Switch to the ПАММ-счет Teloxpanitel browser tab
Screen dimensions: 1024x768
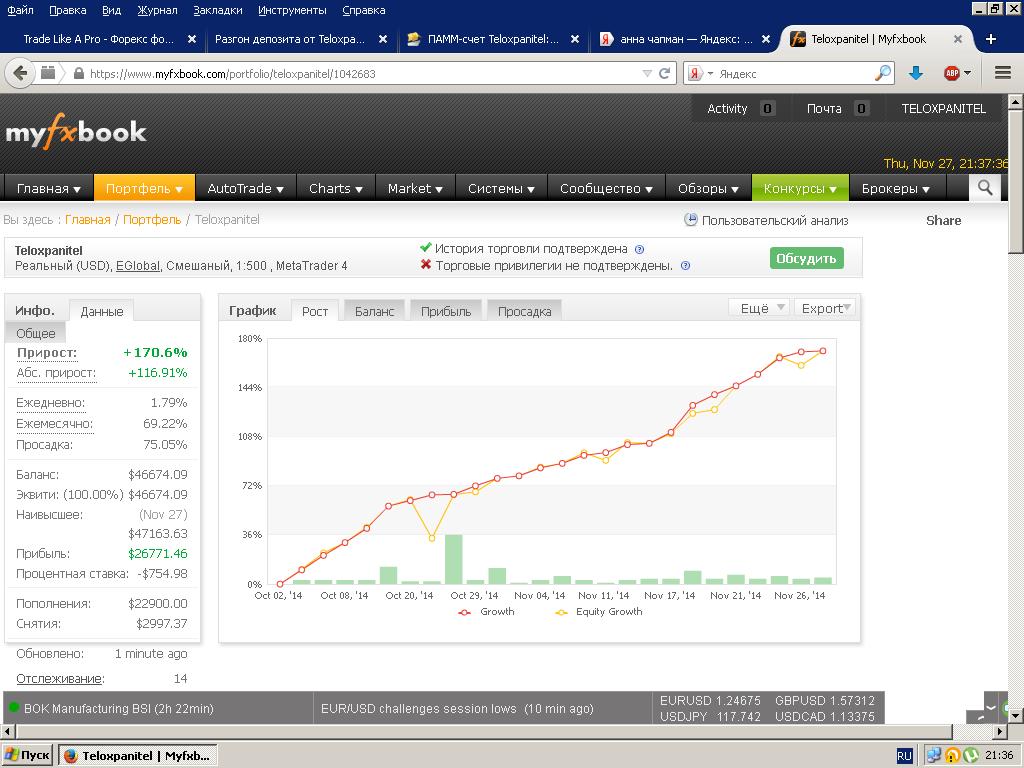coord(492,39)
